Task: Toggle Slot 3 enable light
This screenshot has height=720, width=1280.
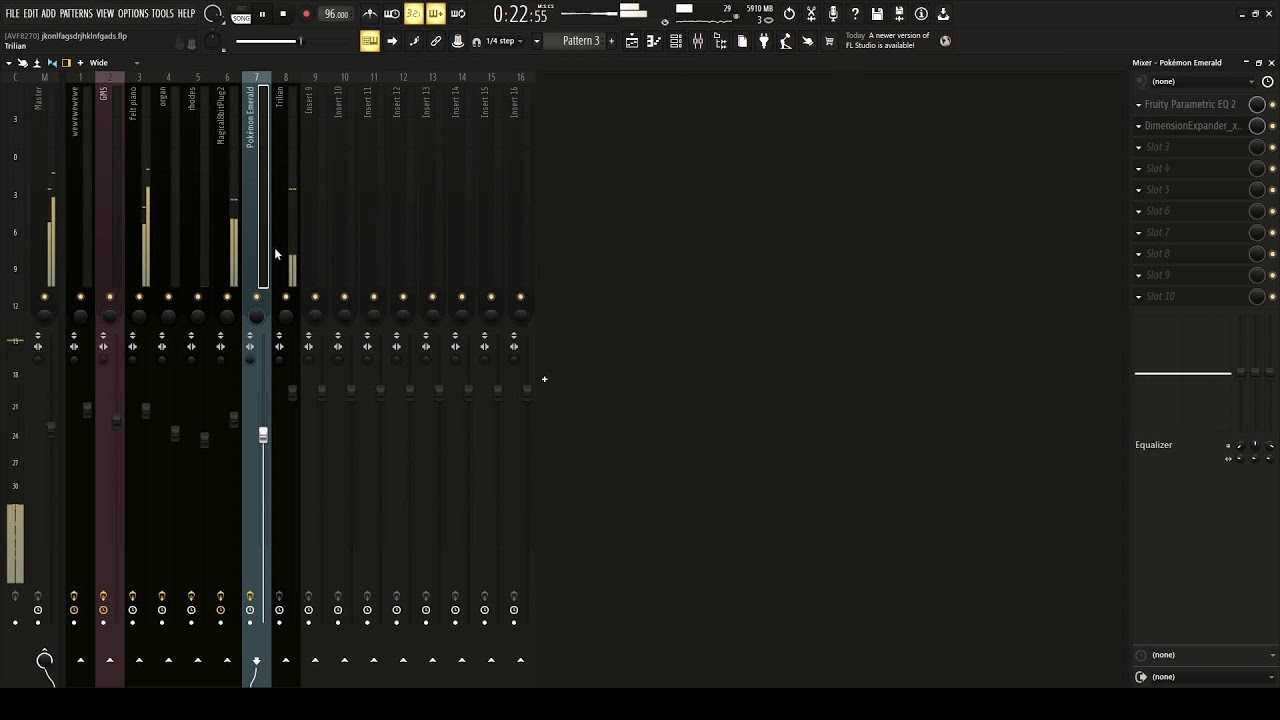Action: pyautogui.click(x=1272, y=147)
